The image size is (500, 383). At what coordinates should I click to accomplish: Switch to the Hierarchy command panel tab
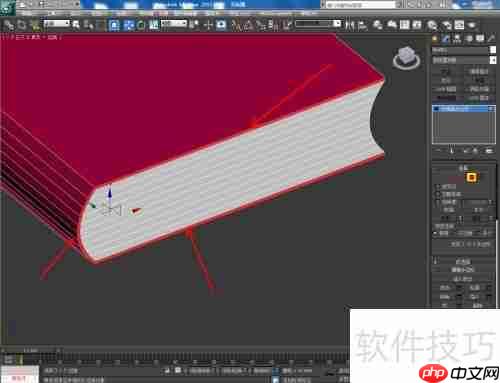pos(457,39)
